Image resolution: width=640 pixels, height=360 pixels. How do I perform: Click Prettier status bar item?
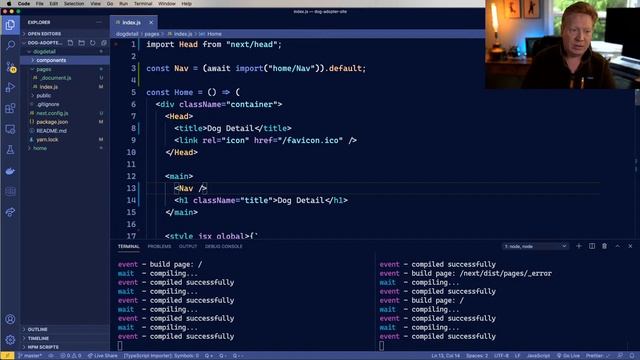pyautogui.click(x=597, y=356)
